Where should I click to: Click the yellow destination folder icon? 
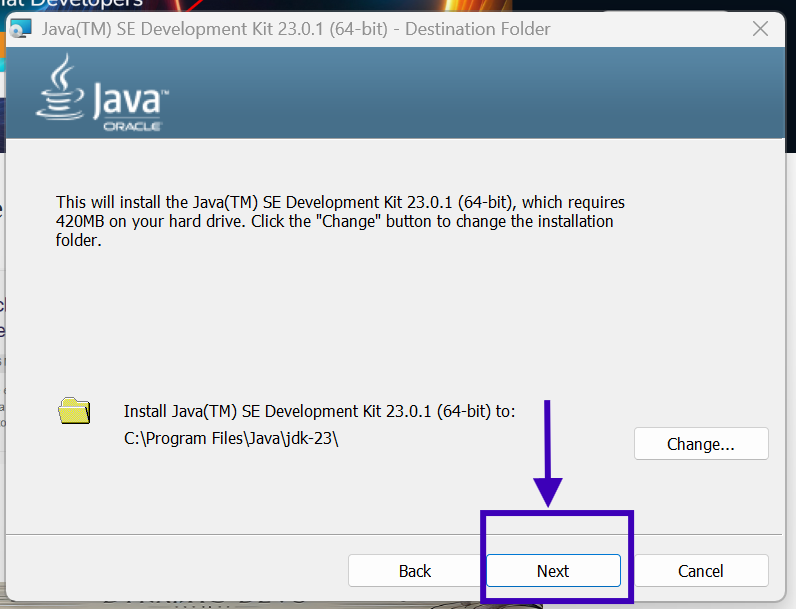coord(74,411)
